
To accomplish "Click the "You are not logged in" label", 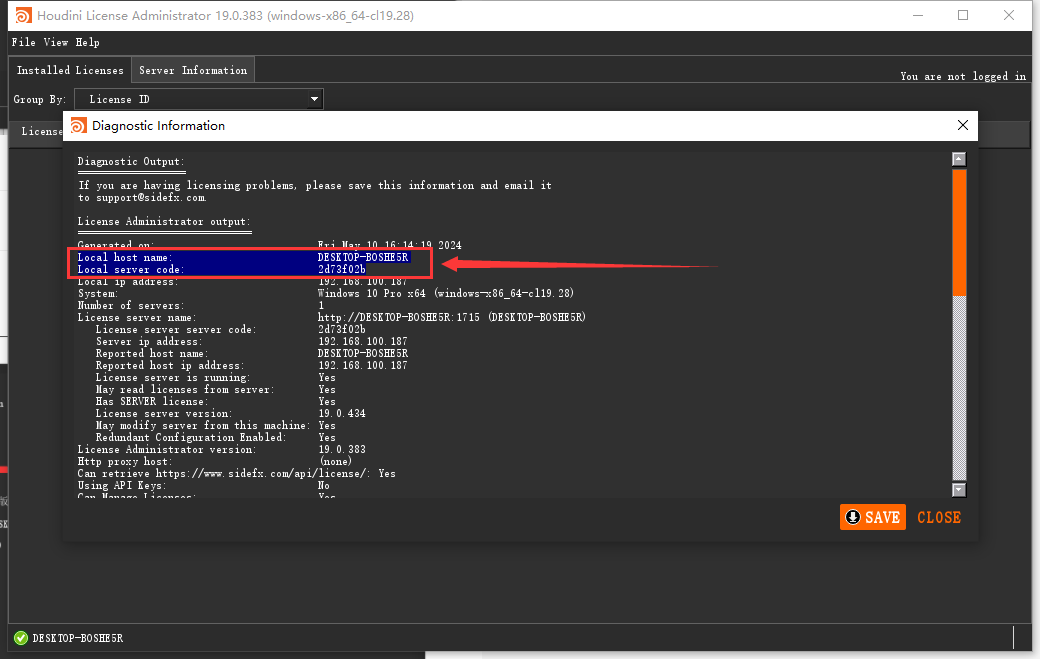I will (x=962, y=76).
